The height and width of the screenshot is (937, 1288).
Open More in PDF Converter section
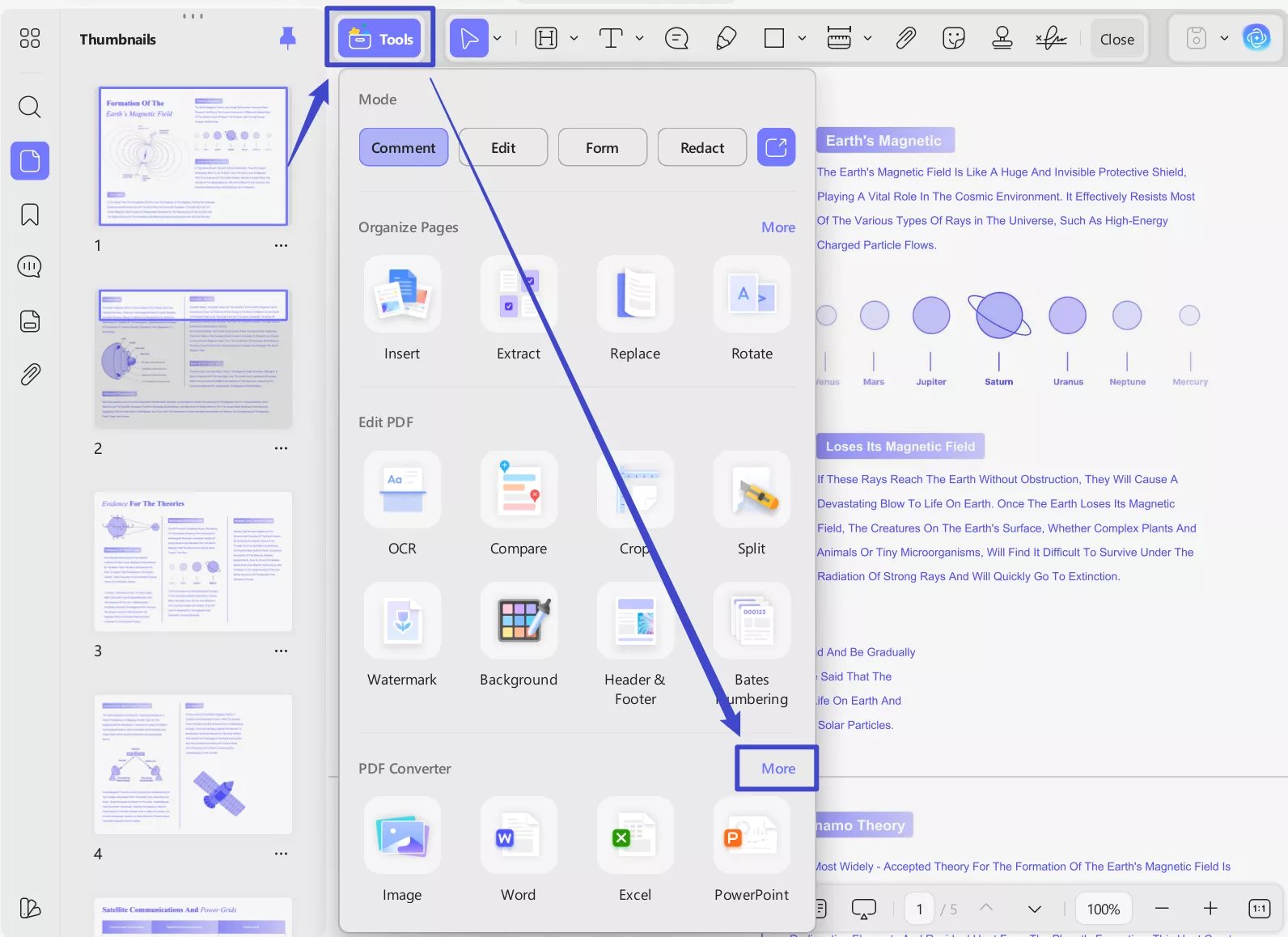coord(778,769)
